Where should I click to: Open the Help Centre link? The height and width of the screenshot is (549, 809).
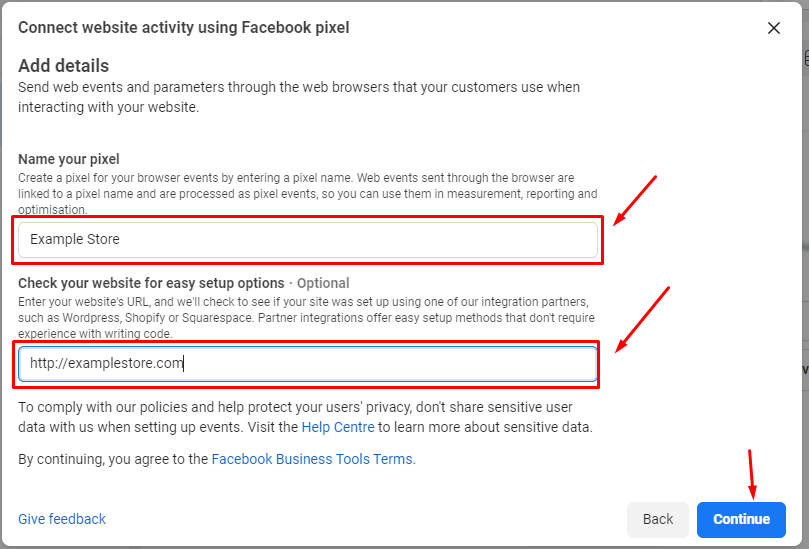338,427
